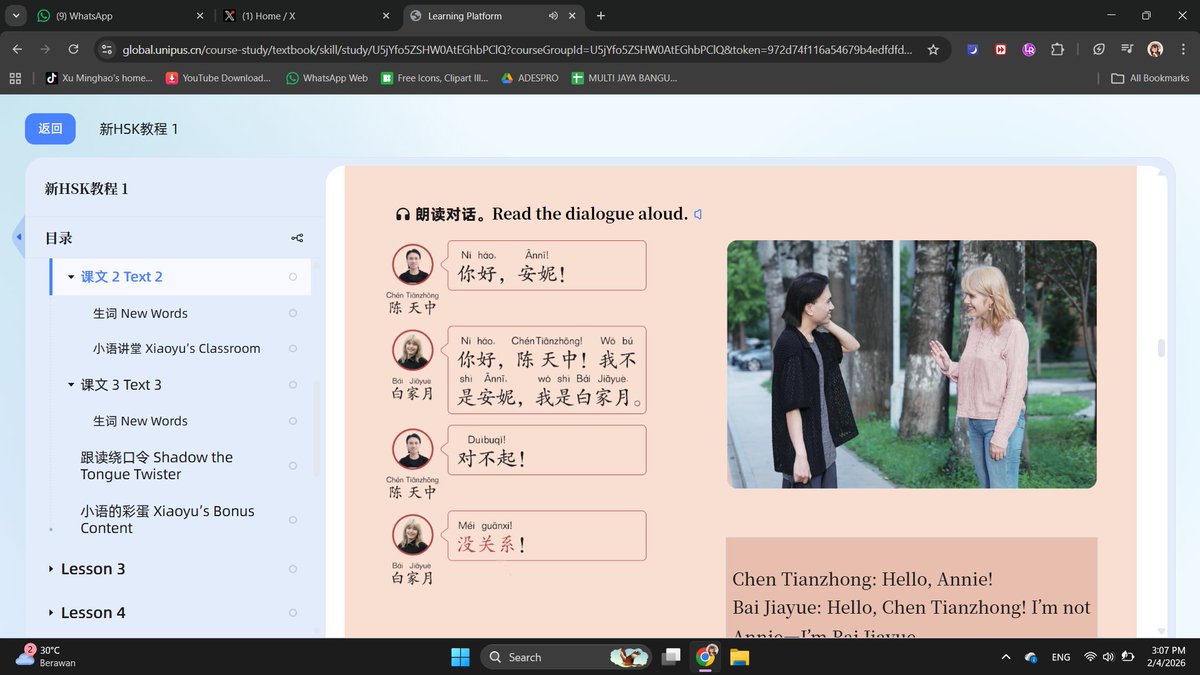Collapse the left sidebar arrow handle
Viewport: 1200px width, 675px height.
click(18, 238)
